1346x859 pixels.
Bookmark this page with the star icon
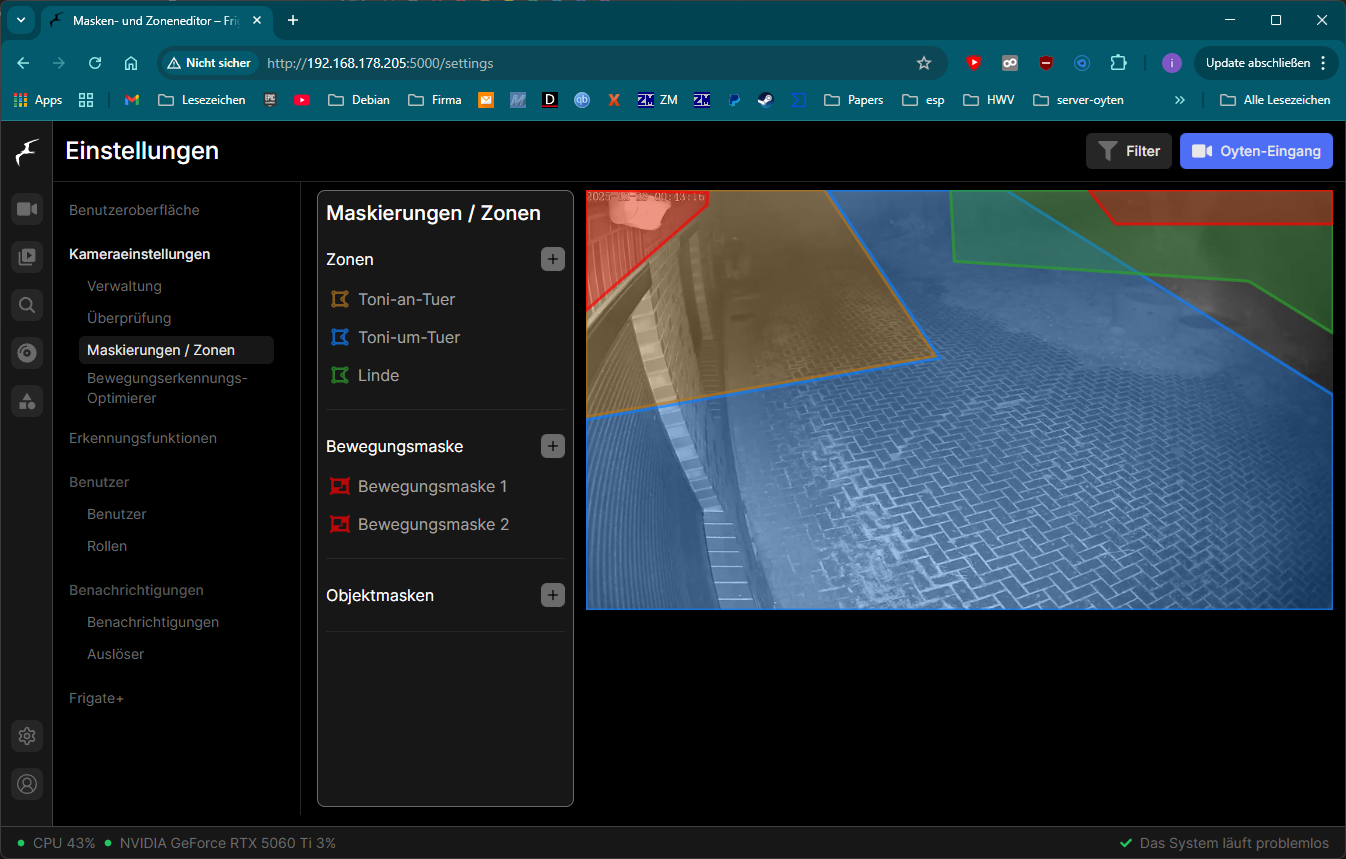pyautogui.click(x=924, y=63)
